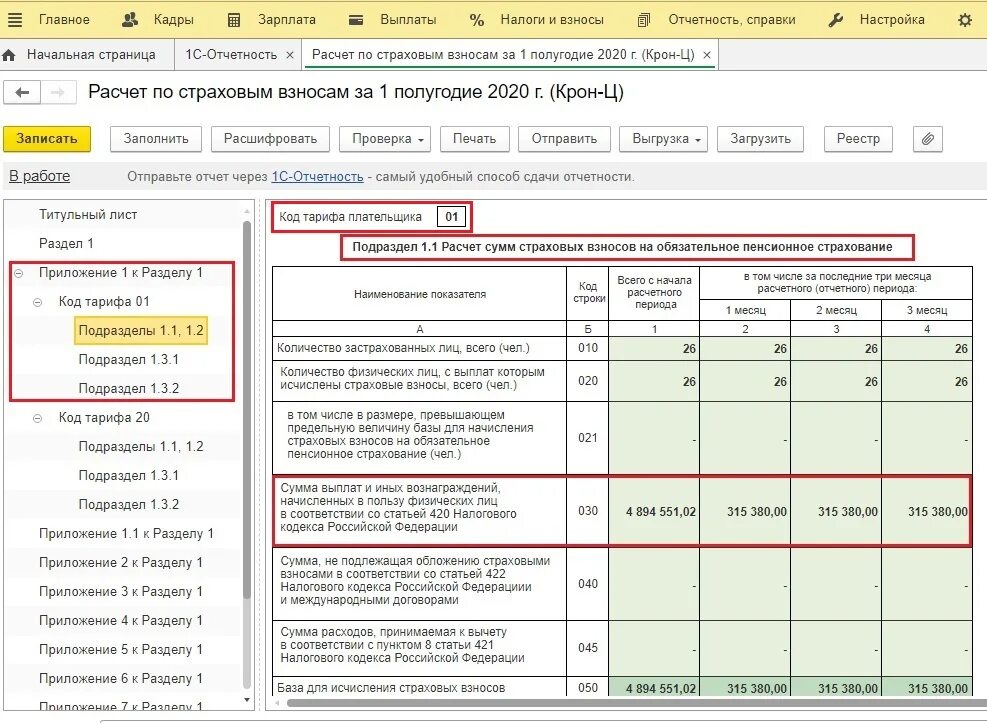987x723 pixels.
Task: Select Титульный лист in the tree
Action: pyautogui.click(x=88, y=215)
